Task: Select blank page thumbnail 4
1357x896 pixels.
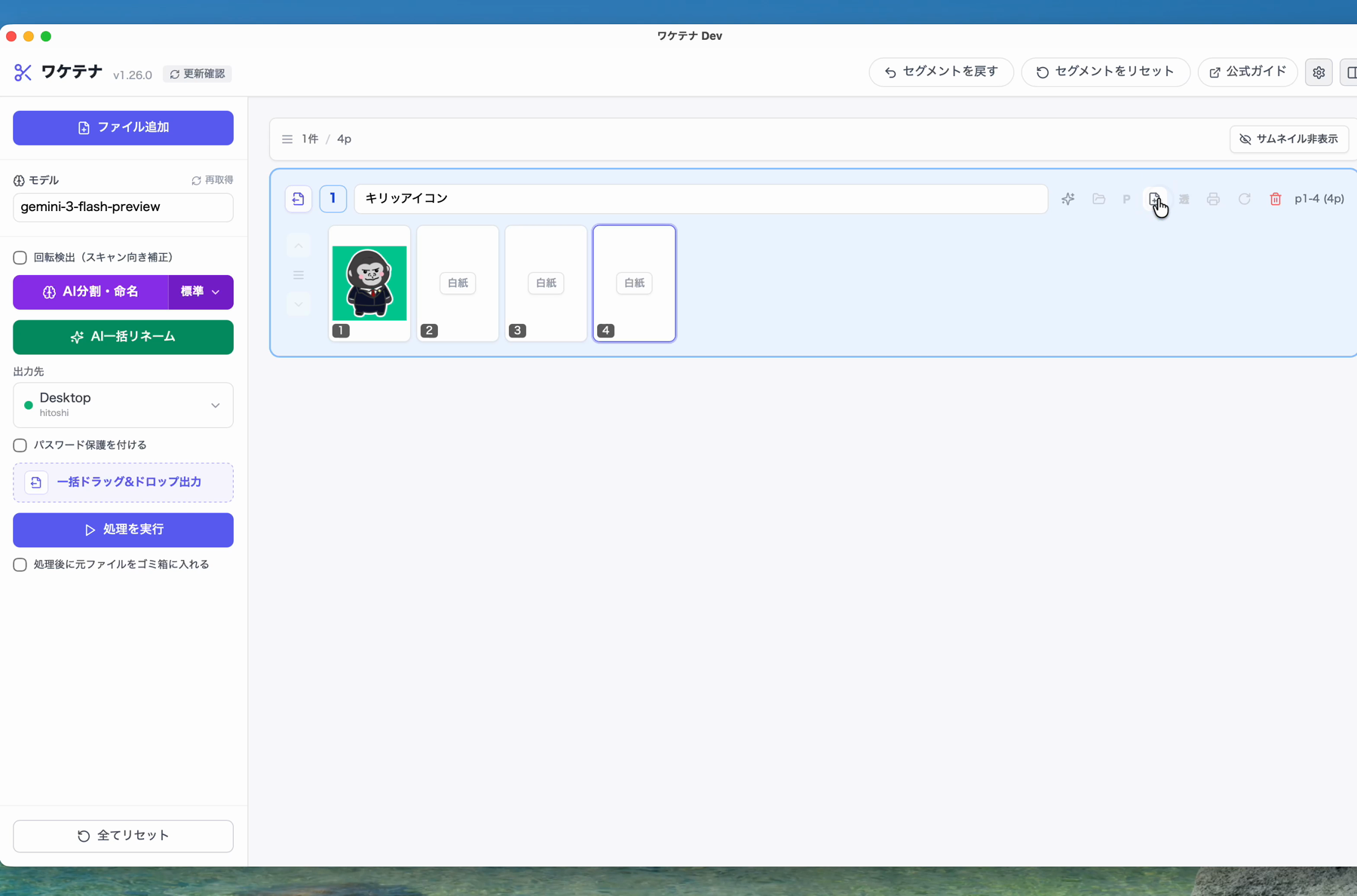Action: tap(634, 283)
